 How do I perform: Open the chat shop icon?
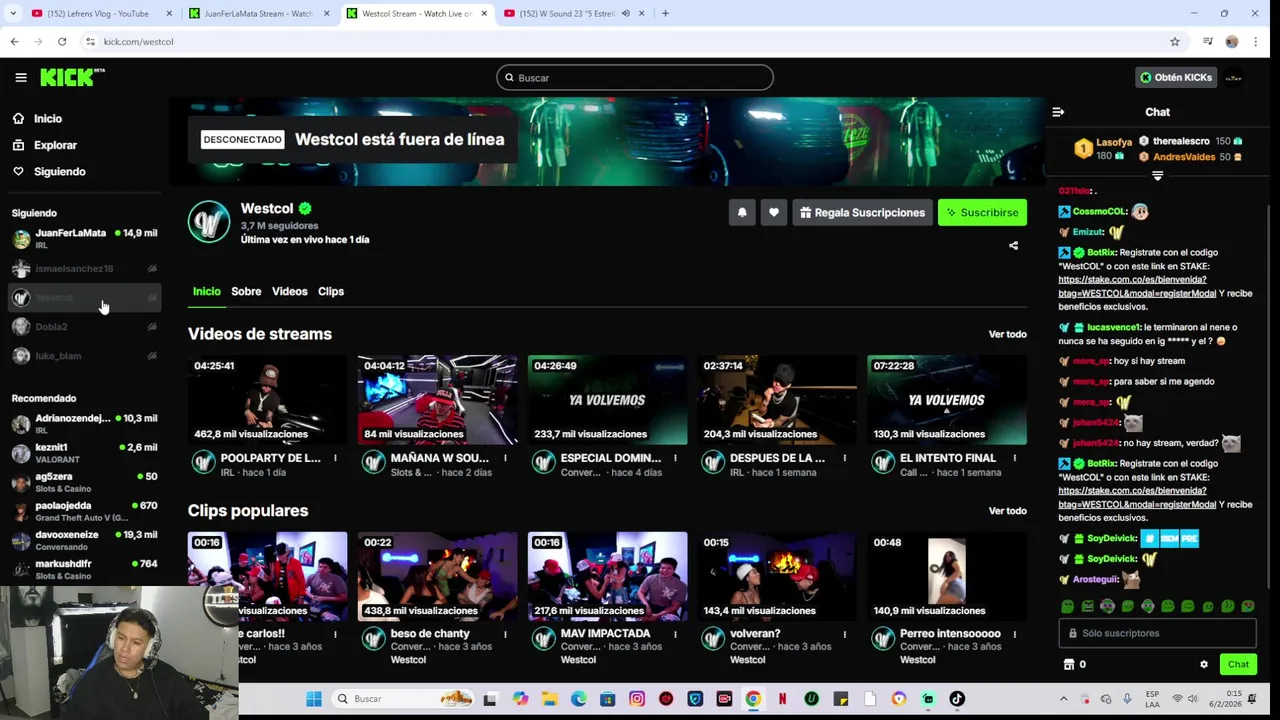(1068, 664)
